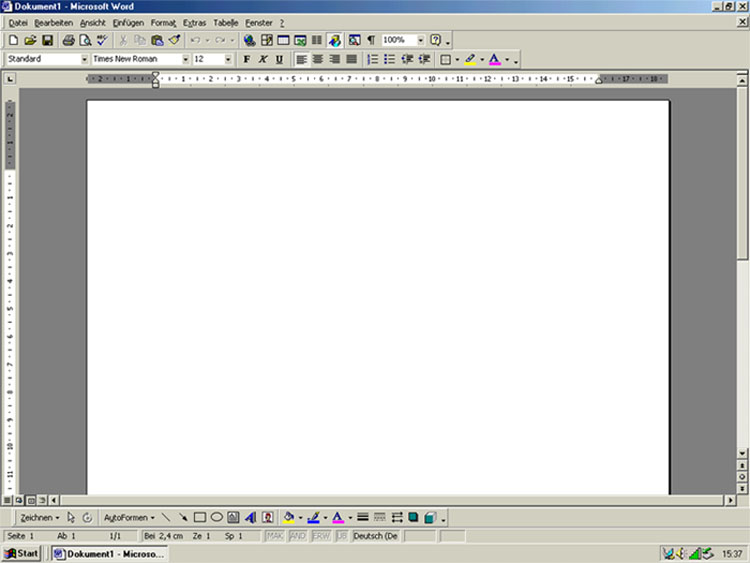Save the document with floppy disk icon
Screen dimensions: 750x563
tap(47, 40)
